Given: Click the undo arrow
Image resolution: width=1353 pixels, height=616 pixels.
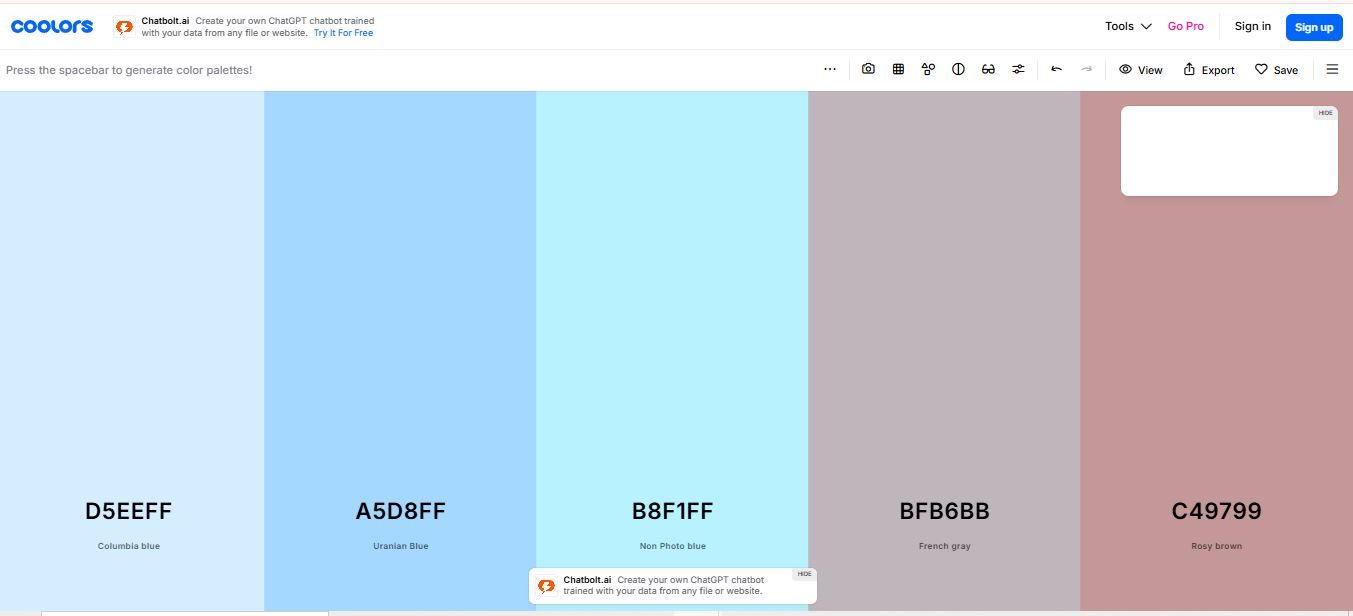Looking at the screenshot, I should 1056,69.
